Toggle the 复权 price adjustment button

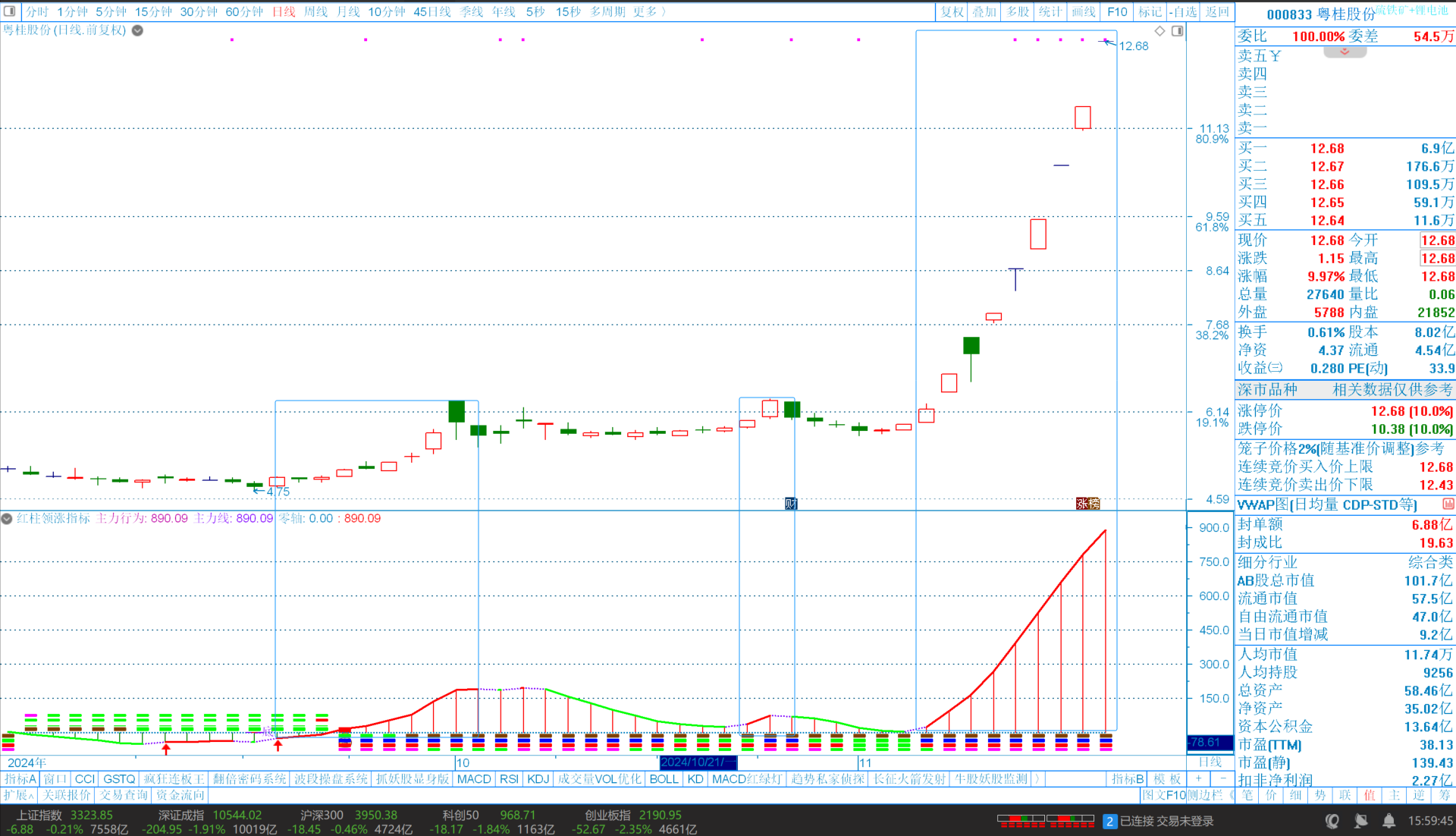click(952, 11)
